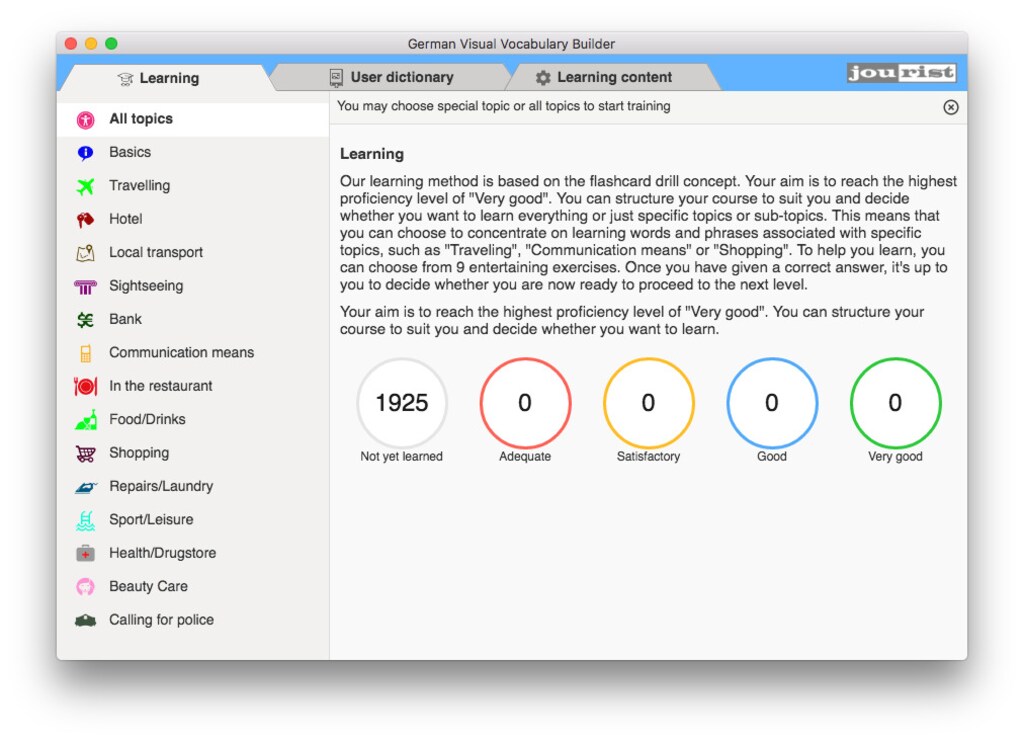Image resolution: width=1024 pixels, height=741 pixels.
Task: Click the jourist logo
Action: tap(901, 72)
